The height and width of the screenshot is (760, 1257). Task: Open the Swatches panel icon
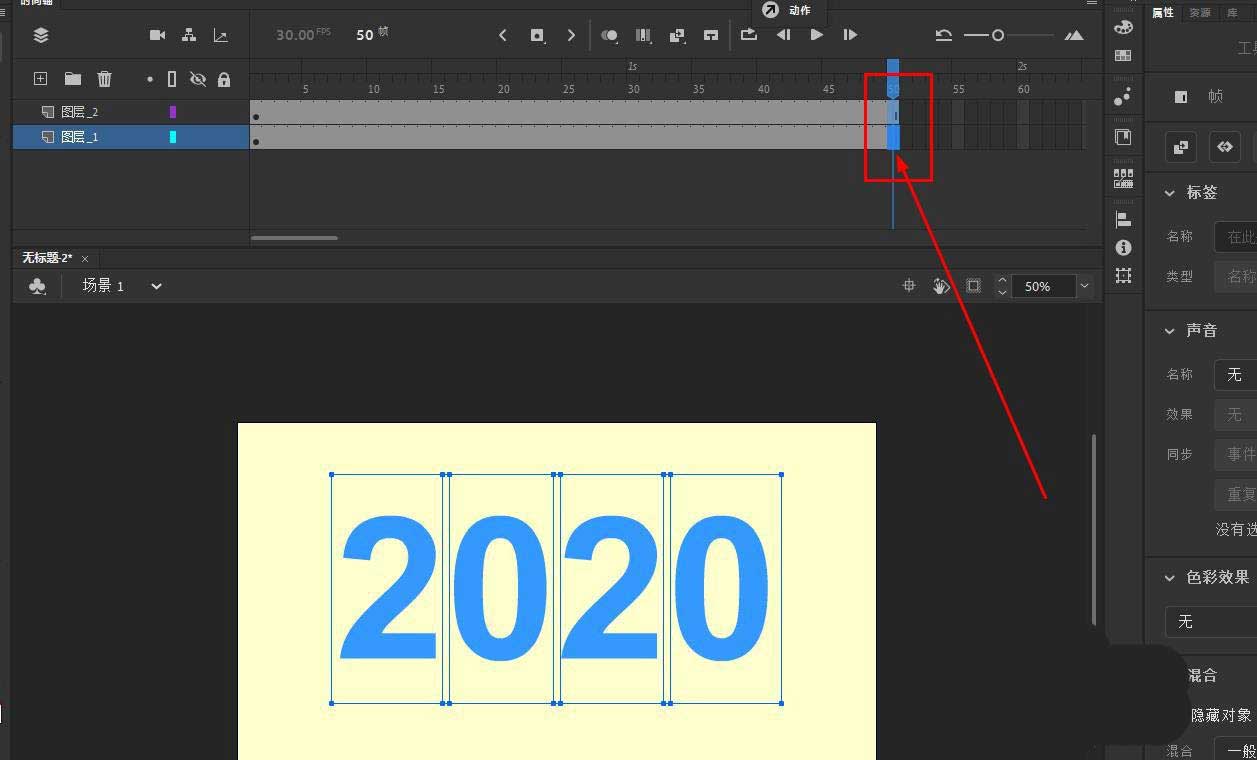pyautogui.click(x=1122, y=55)
